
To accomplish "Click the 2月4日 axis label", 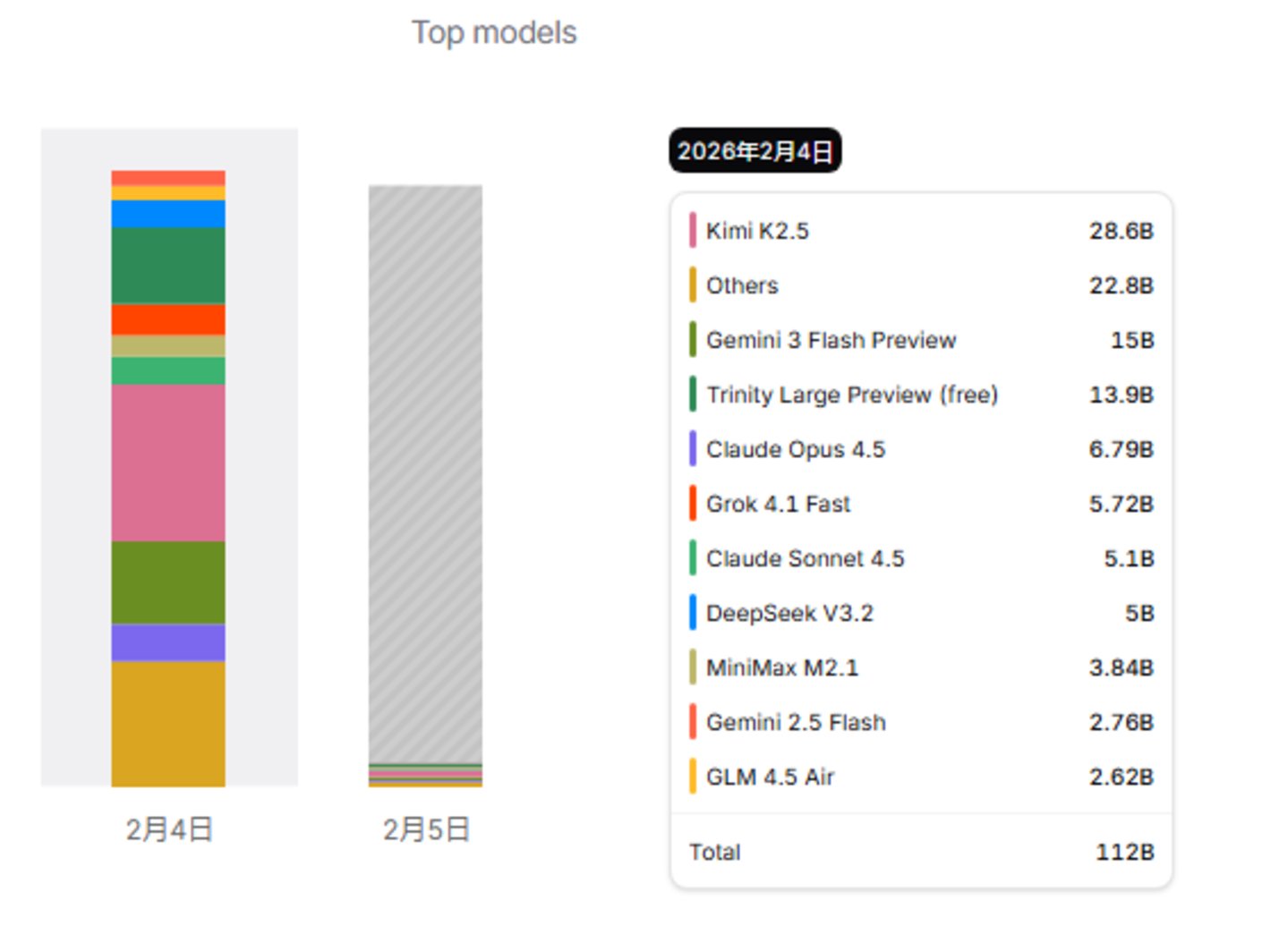I will pyautogui.click(x=168, y=829).
